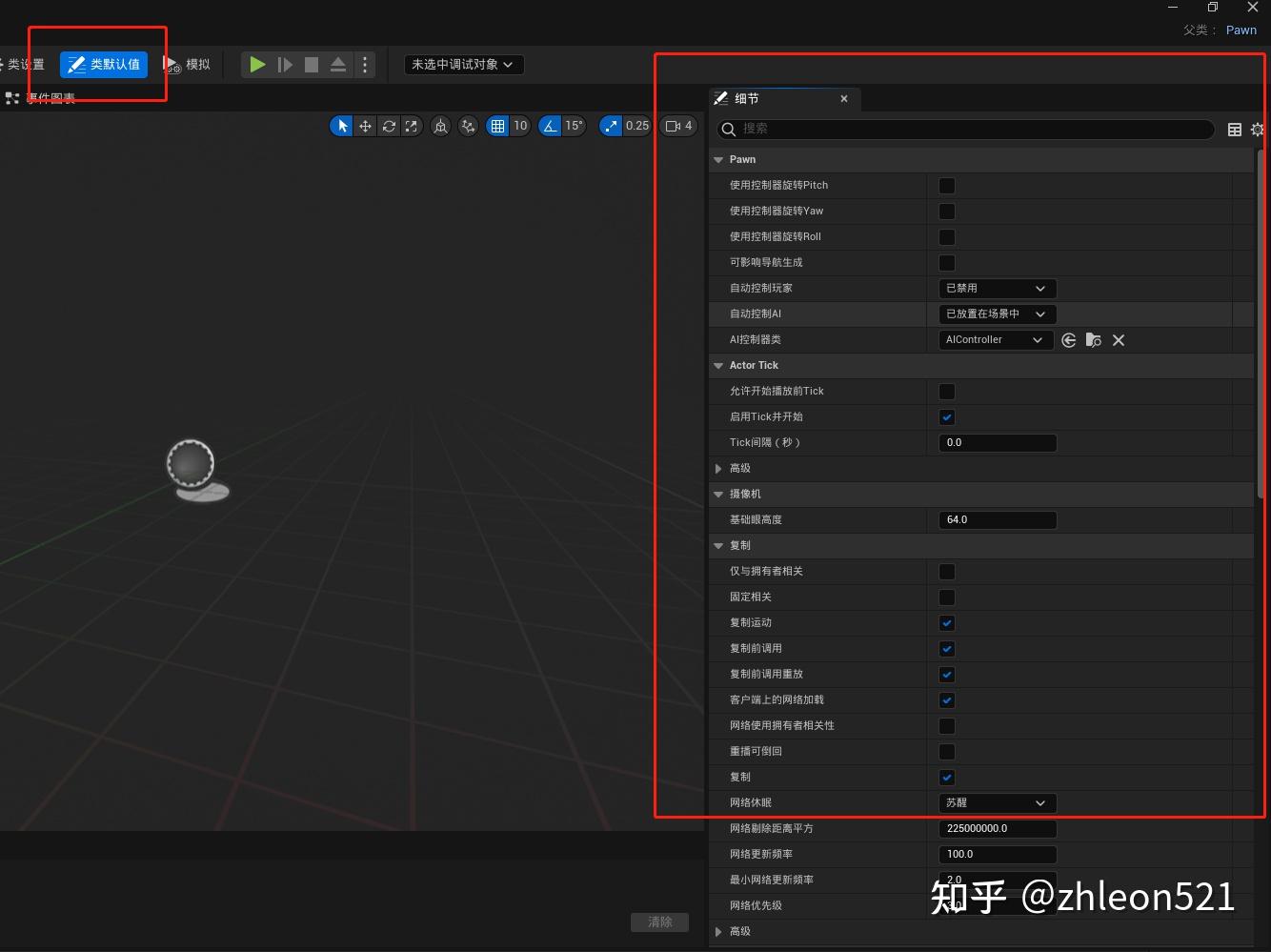Click the 清除 button

coord(659,922)
